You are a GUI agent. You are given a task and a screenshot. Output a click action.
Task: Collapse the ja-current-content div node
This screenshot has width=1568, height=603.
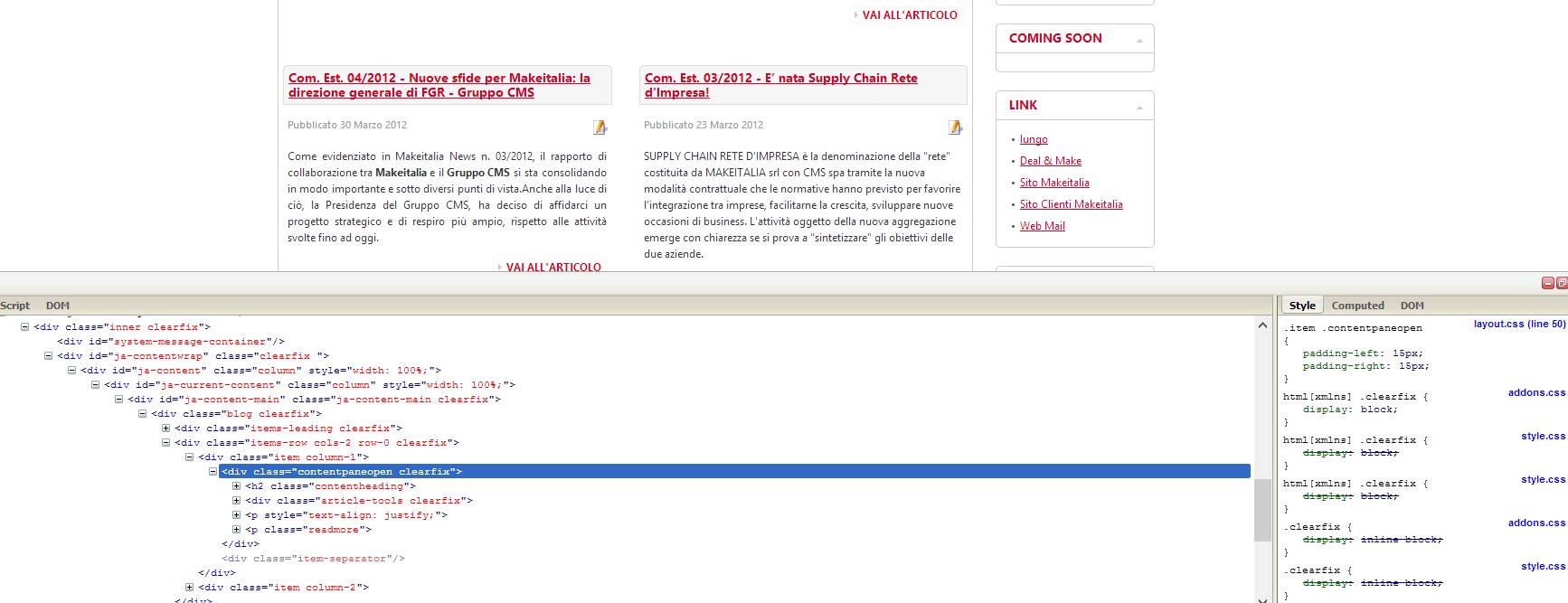[x=95, y=385]
